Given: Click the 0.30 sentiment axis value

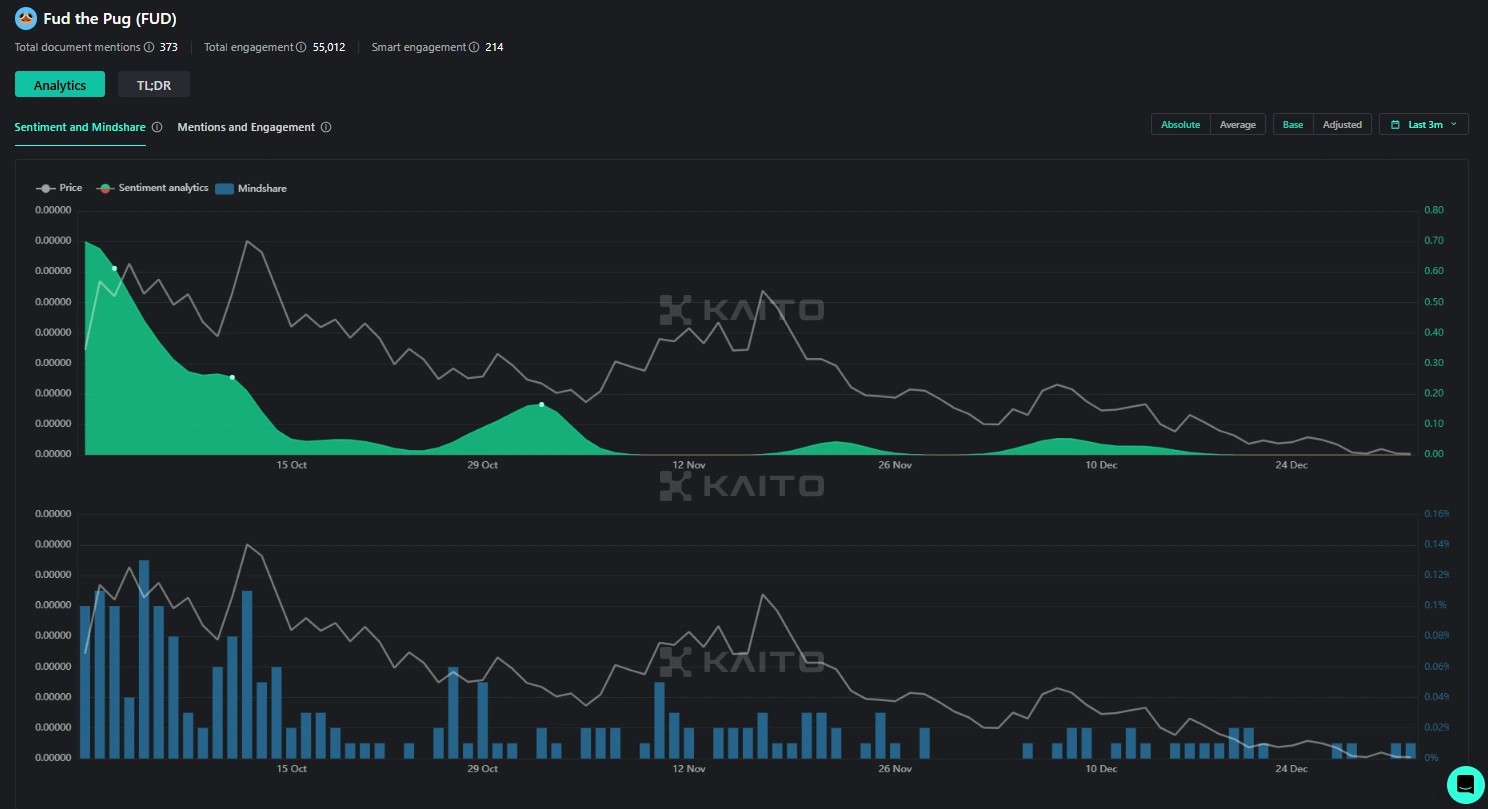Looking at the screenshot, I should pyautogui.click(x=1434, y=363).
